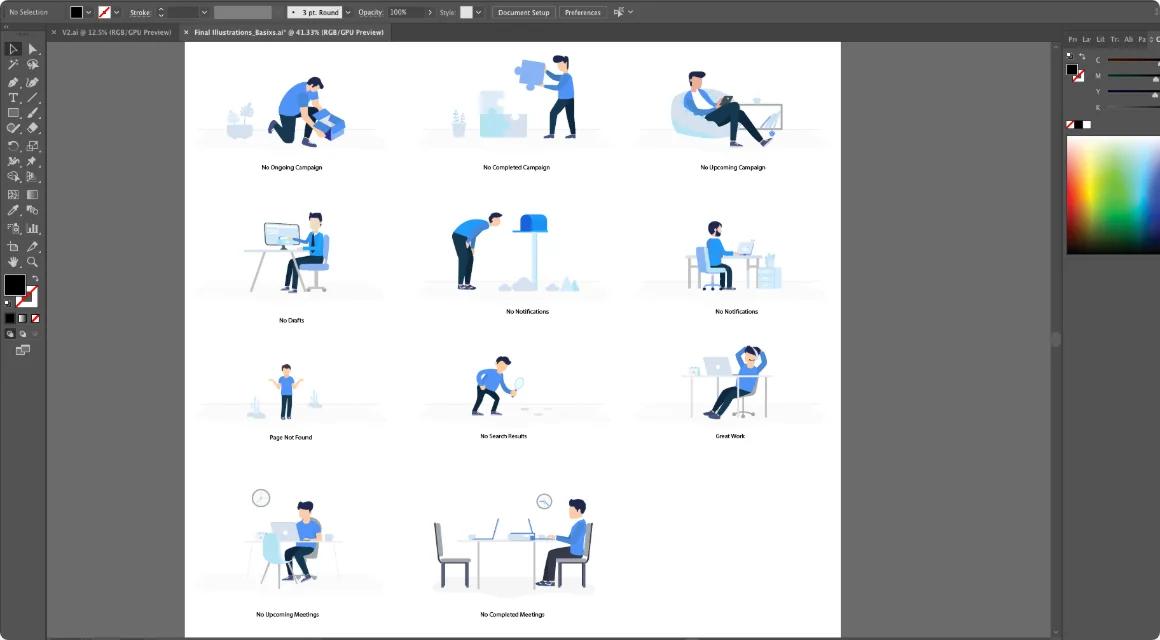Select the Eyedropper tool
The height and width of the screenshot is (640, 1160).
coord(13,210)
